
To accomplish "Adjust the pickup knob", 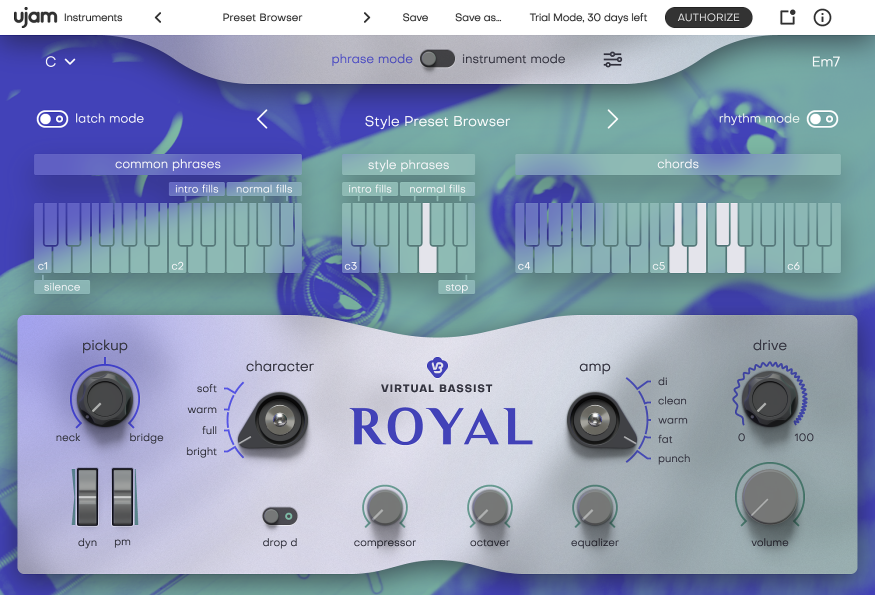I will point(105,398).
